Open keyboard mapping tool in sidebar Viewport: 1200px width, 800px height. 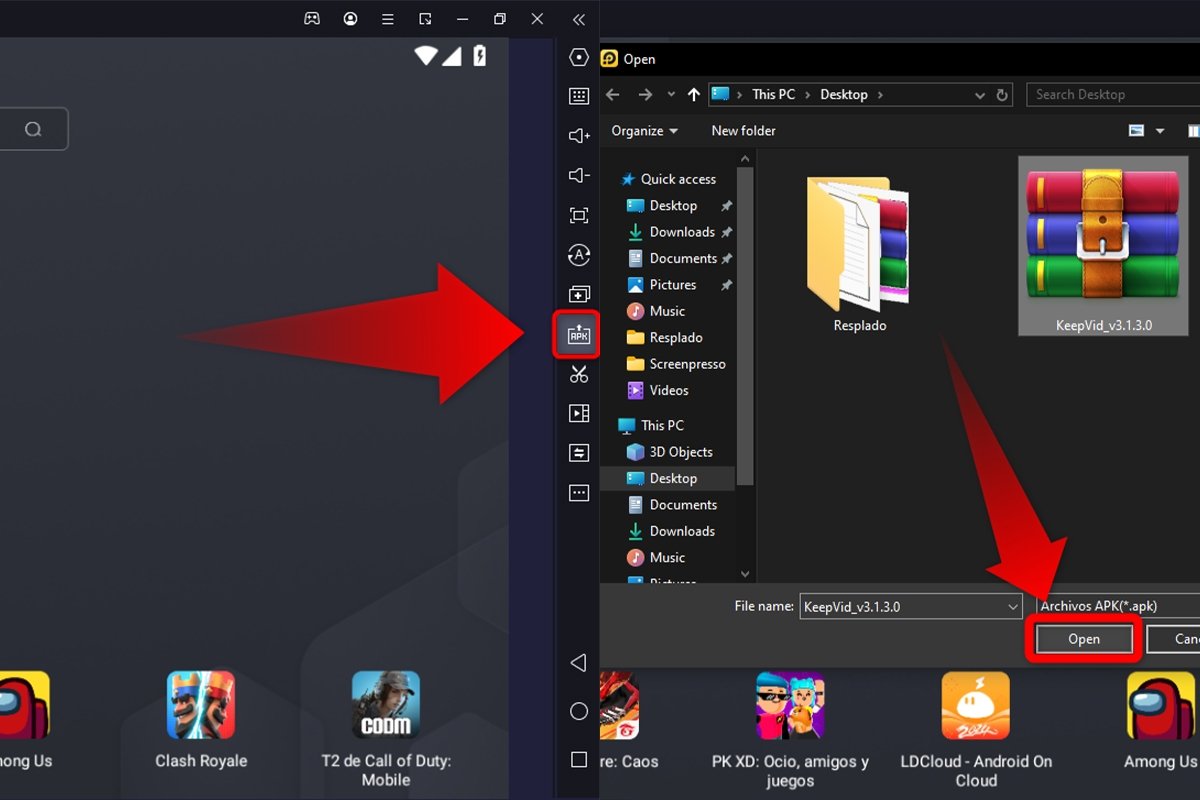click(x=579, y=96)
